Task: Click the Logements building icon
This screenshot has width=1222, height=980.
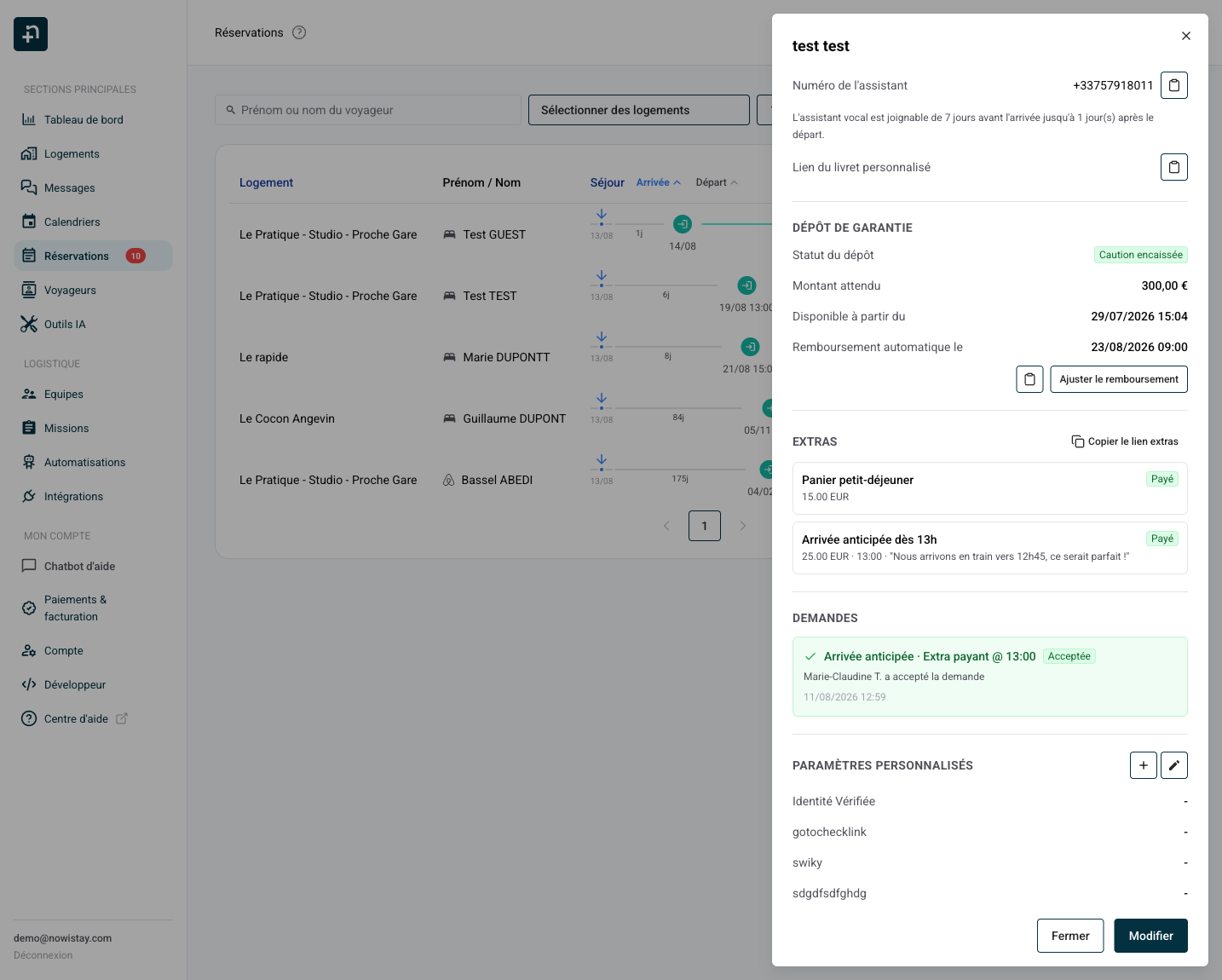Action: tap(29, 153)
